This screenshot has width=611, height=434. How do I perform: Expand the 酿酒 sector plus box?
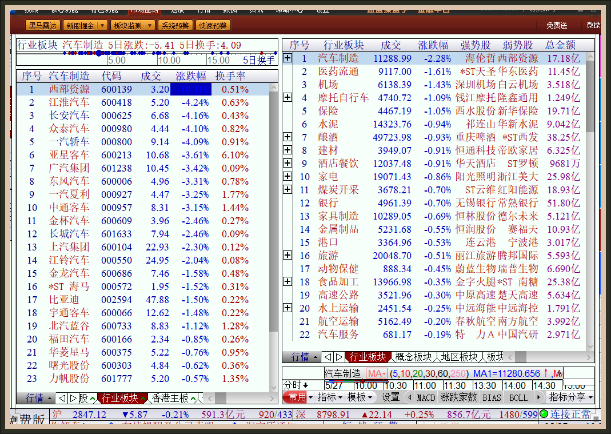(288, 137)
